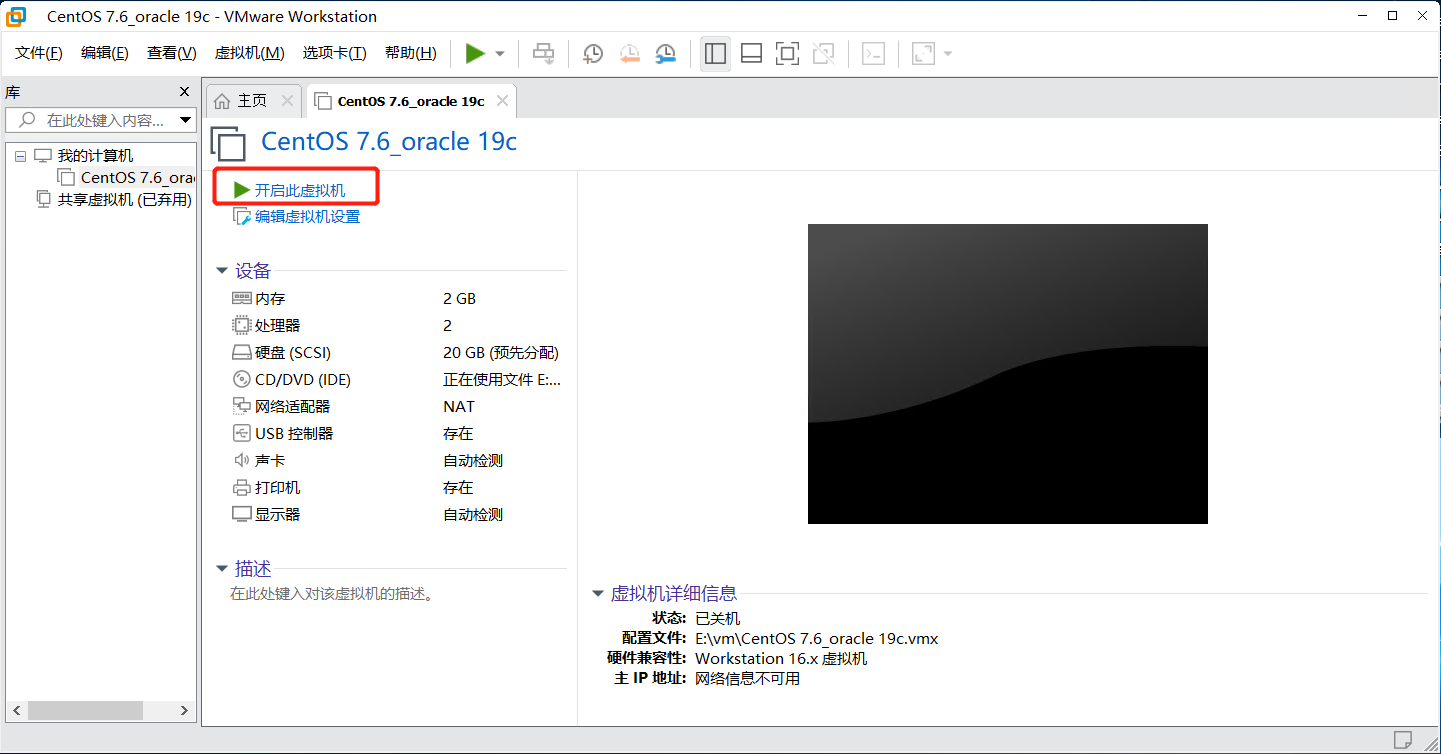Click the black VM screen thumbnail
This screenshot has height=754, width=1441.
[1007, 373]
